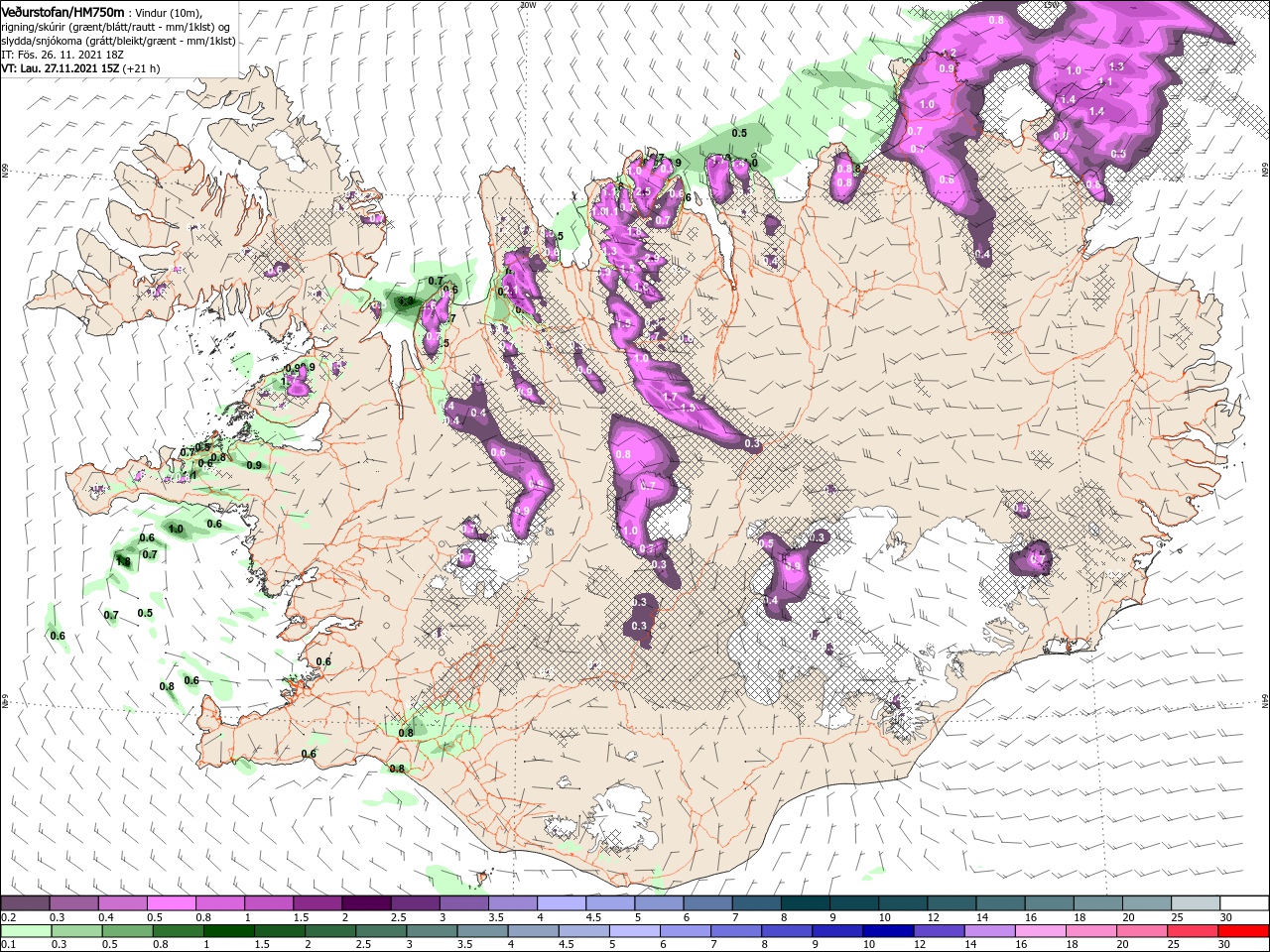Pick the snow swatch between 0.3 and 0.4
This screenshot has height=952, width=1270.
(x=74, y=902)
